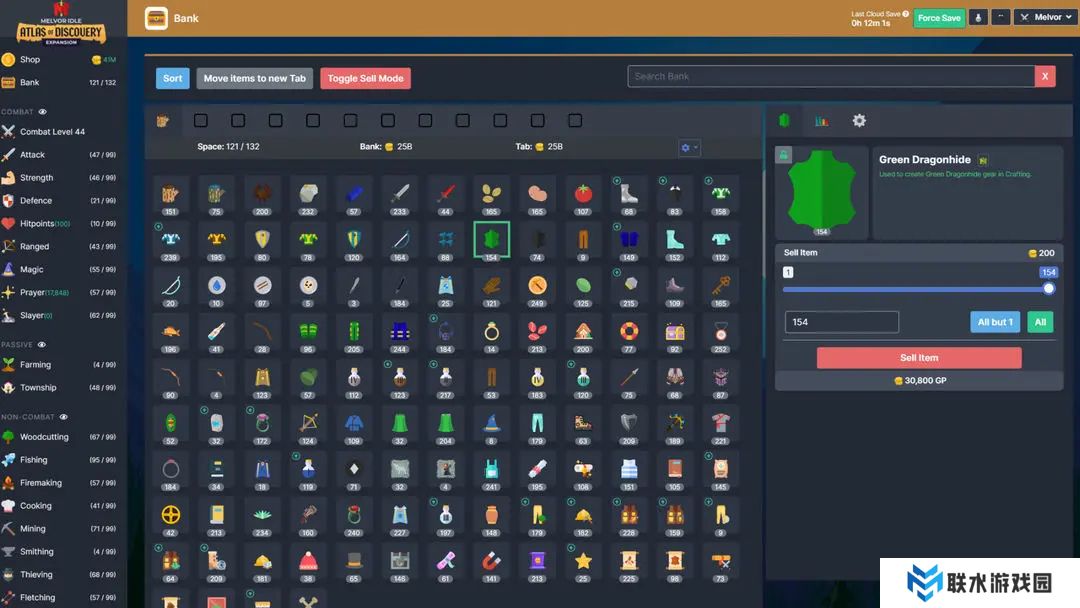Select the gold ring item in bank
The width and height of the screenshot is (1080, 608).
pyautogui.click(x=491, y=331)
